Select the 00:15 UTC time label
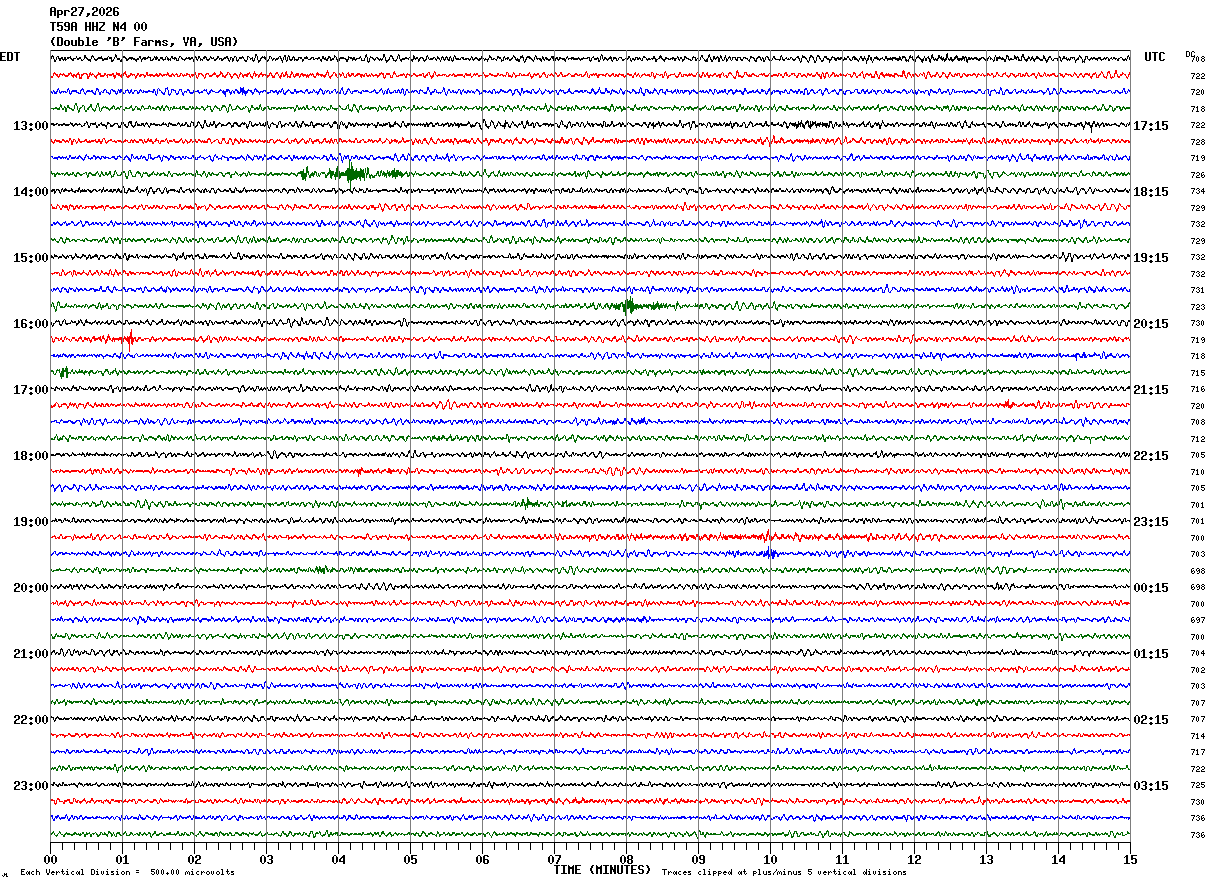Image resolution: width=1210 pixels, height=886 pixels. pyautogui.click(x=1150, y=588)
